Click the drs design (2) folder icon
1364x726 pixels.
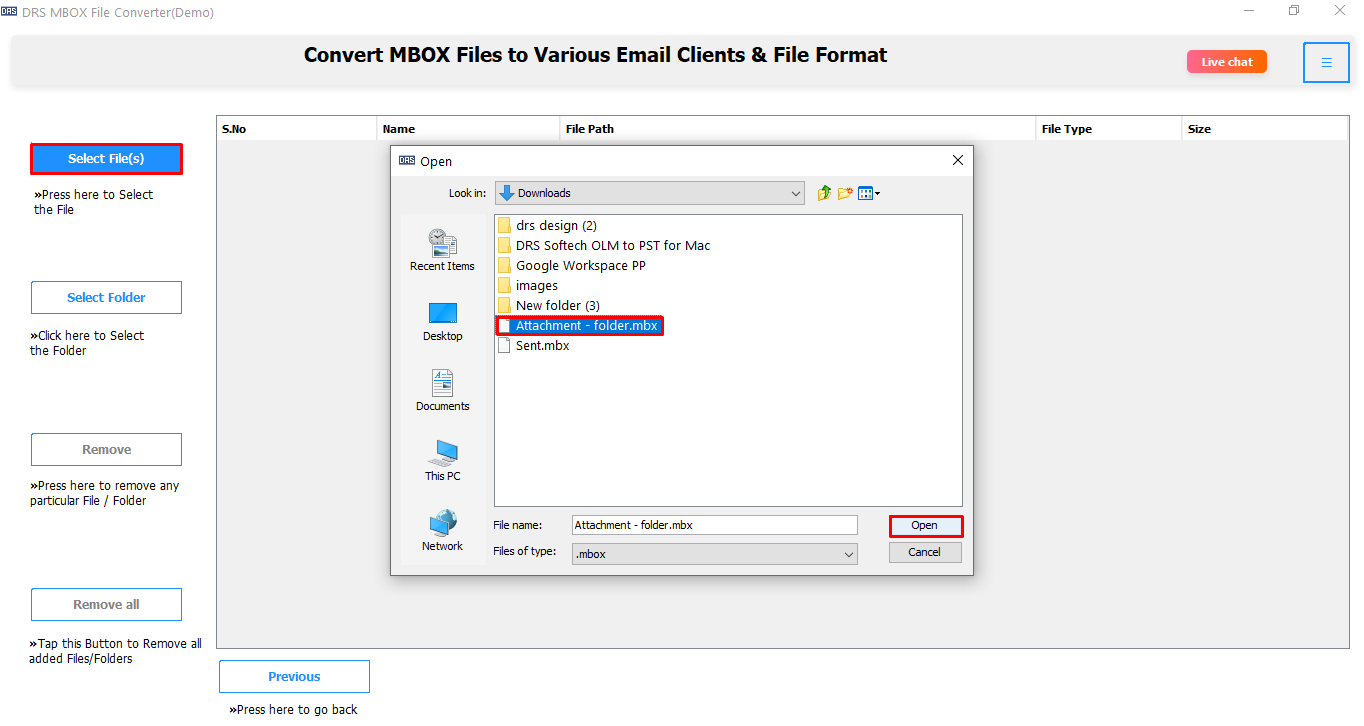[504, 225]
